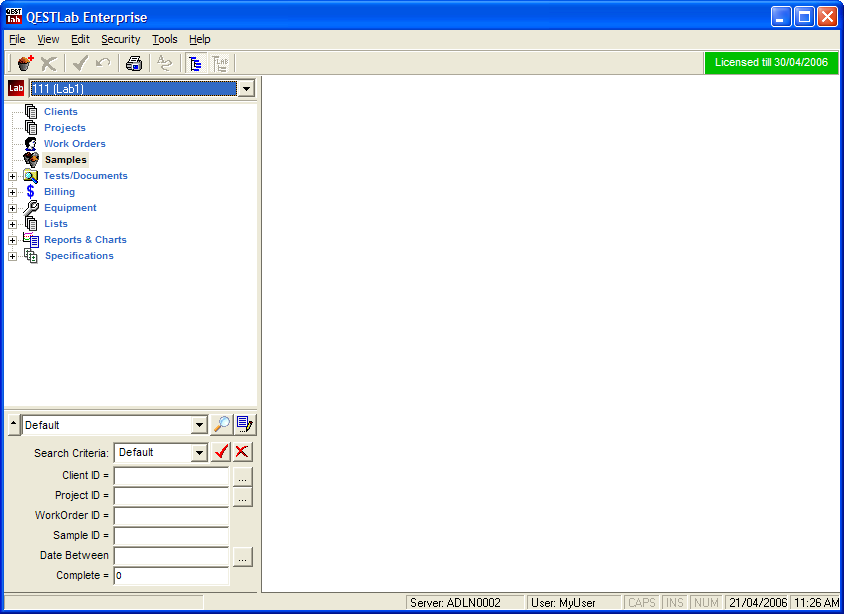This screenshot has width=844, height=614.
Task: Expand the Reports & Charts node
Action: tap(12, 240)
